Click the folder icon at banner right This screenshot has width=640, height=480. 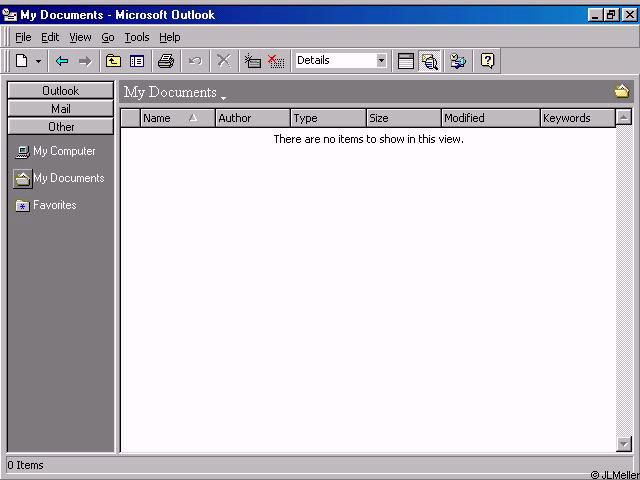(x=622, y=91)
